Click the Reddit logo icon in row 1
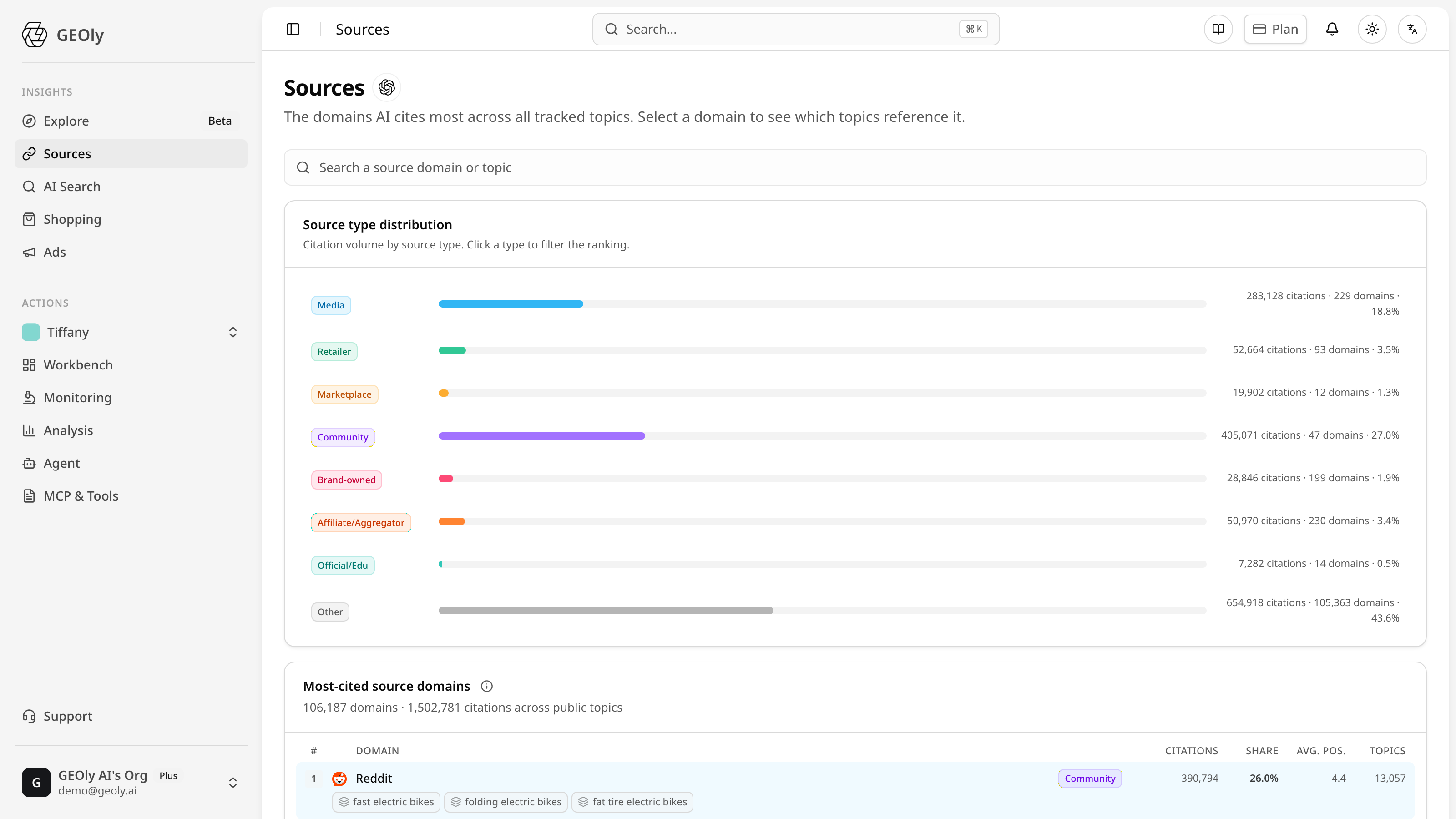Viewport: 1456px width, 819px height. pyautogui.click(x=339, y=779)
